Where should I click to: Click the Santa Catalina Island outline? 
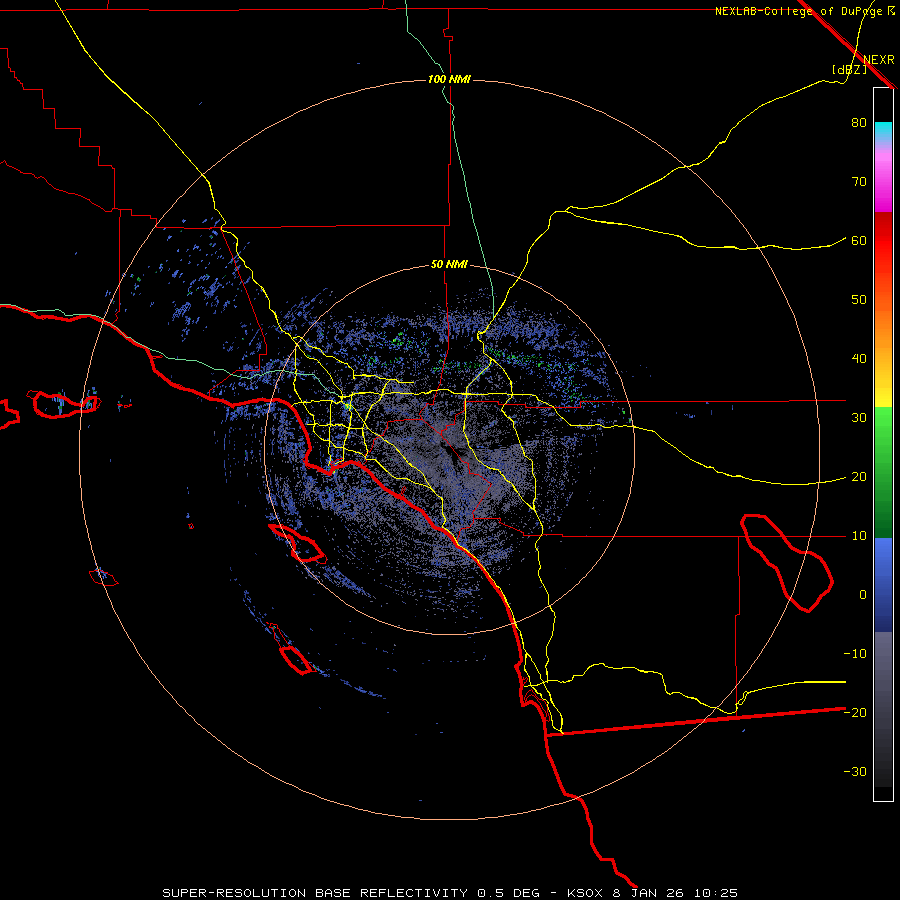[297, 543]
